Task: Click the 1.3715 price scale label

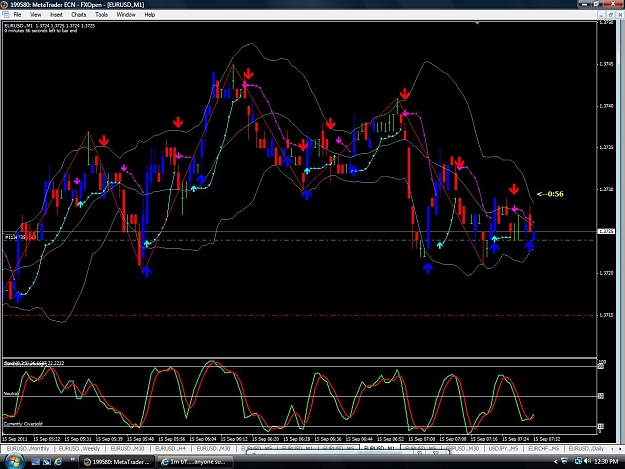Action: tap(606, 315)
